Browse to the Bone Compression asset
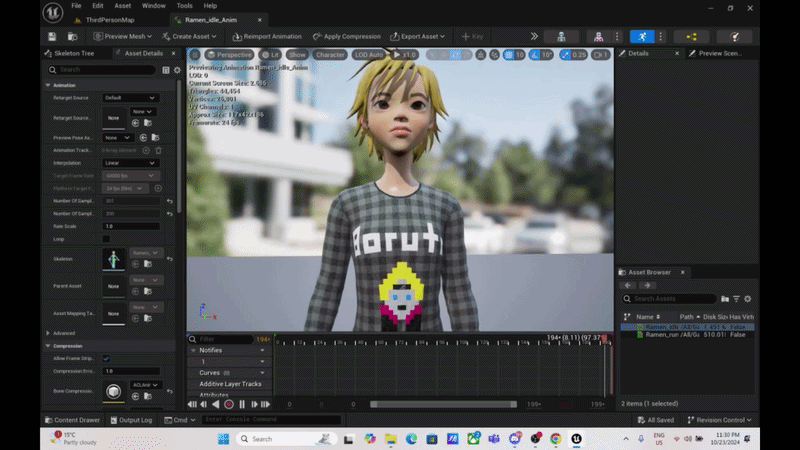Viewport: 800px width, 450px height. (x=148, y=396)
